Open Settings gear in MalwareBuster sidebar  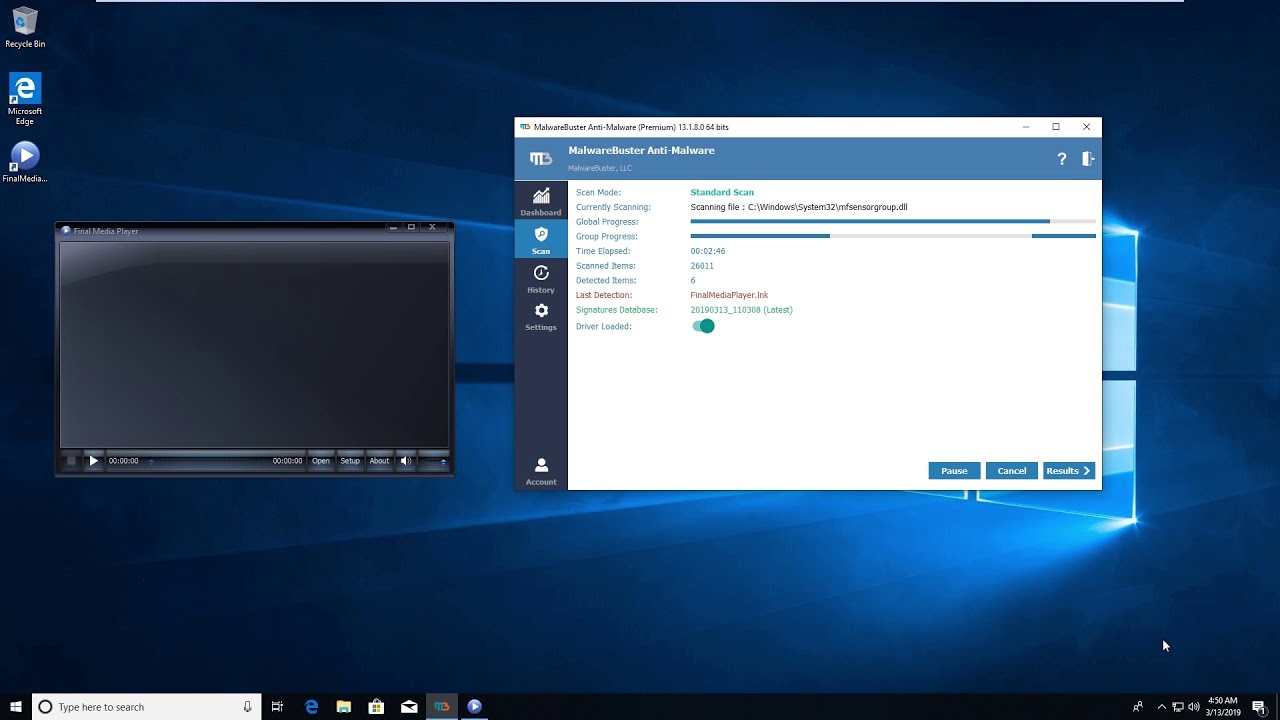541,317
